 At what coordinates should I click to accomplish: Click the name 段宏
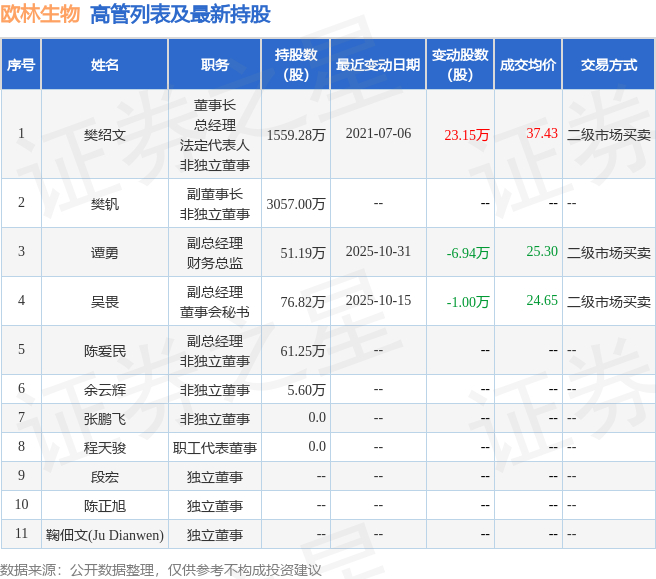pyautogui.click(x=105, y=477)
